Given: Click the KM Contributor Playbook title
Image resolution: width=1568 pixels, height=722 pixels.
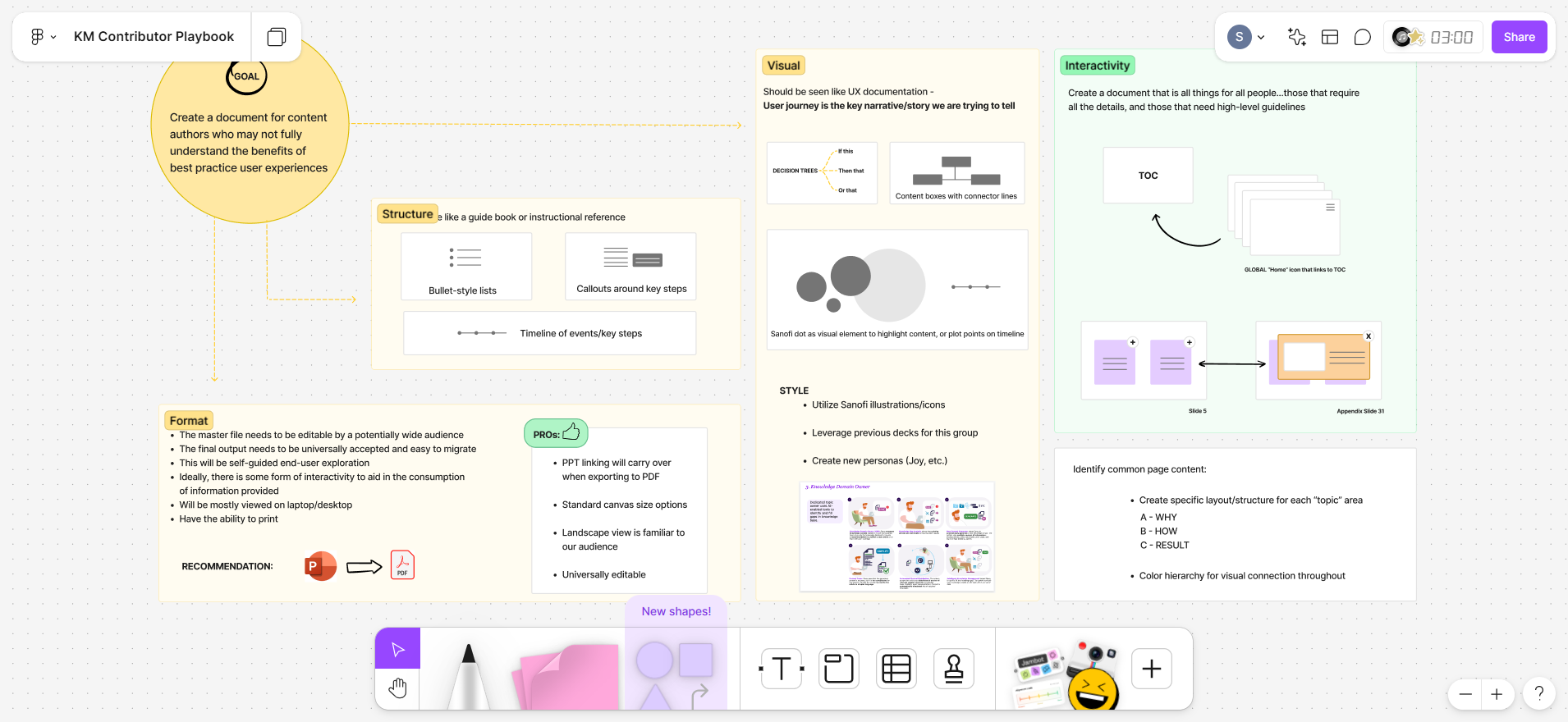Looking at the screenshot, I should click(x=154, y=37).
